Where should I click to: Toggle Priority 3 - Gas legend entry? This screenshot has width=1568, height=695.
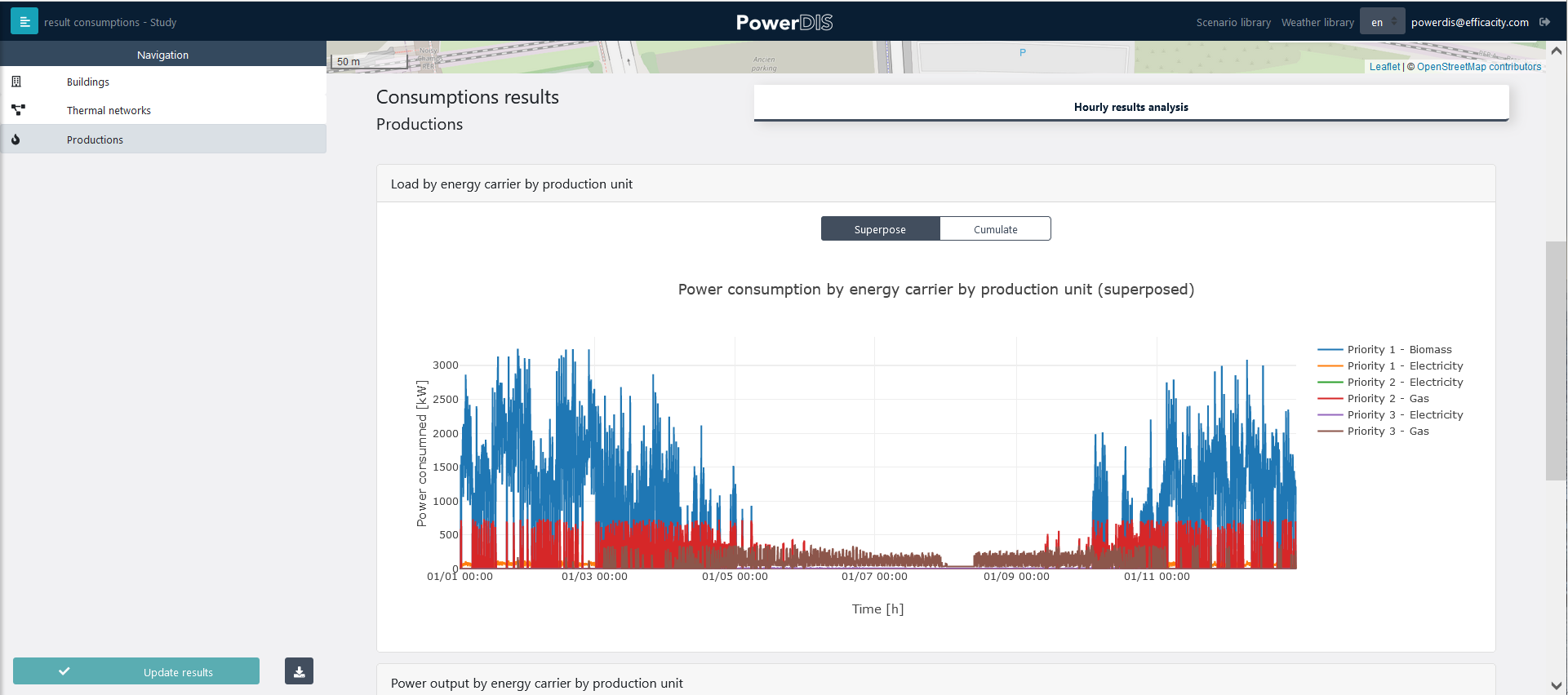(1374, 431)
